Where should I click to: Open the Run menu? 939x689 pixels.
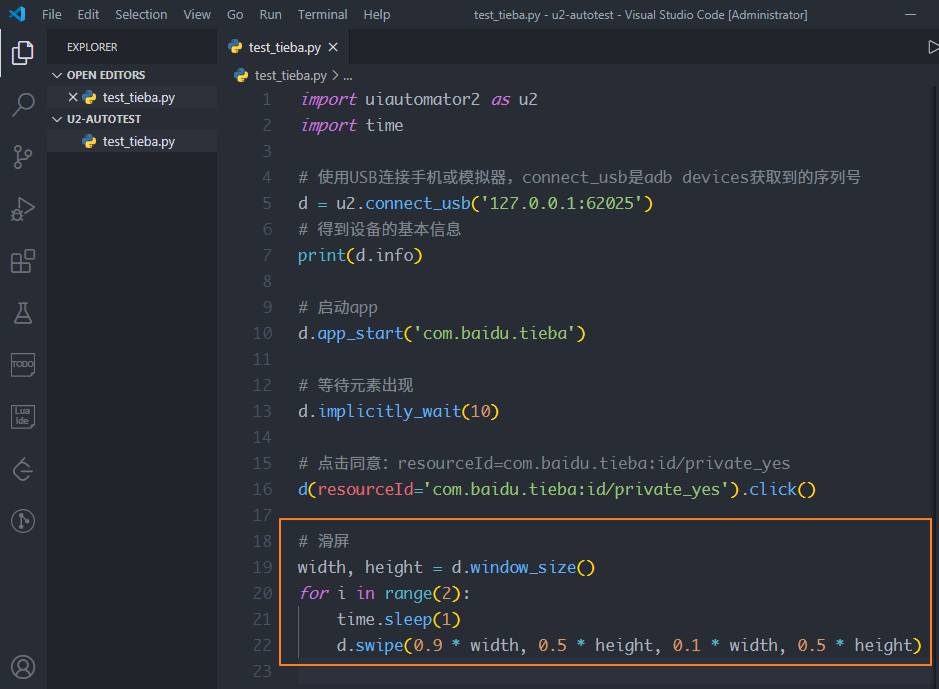pyautogui.click(x=270, y=14)
